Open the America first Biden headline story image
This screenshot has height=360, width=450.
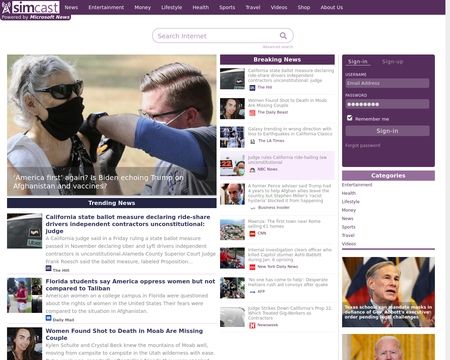[x=112, y=125]
